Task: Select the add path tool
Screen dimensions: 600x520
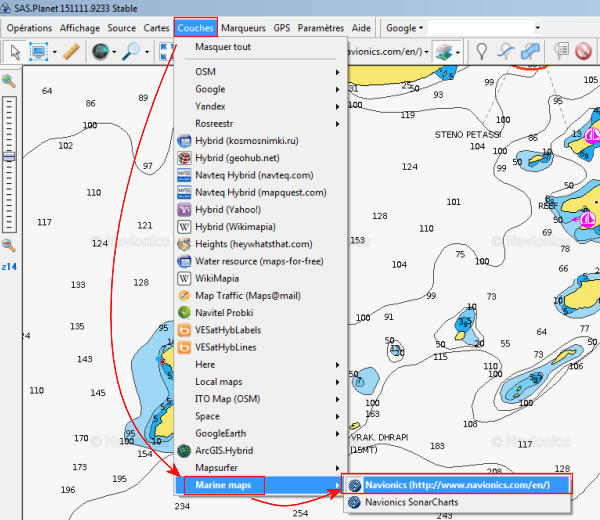Action: coord(506,52)
